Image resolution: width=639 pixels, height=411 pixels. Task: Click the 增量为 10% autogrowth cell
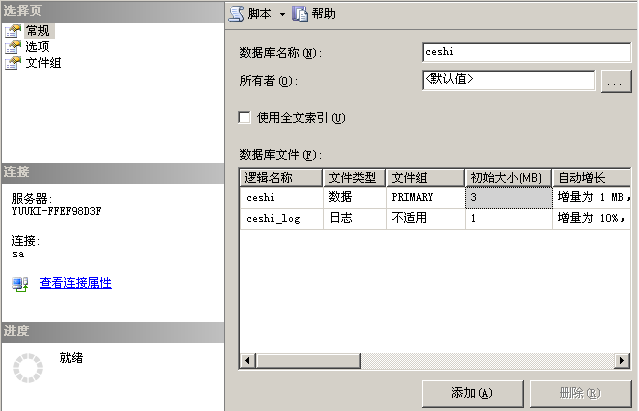tap(592, 219)
